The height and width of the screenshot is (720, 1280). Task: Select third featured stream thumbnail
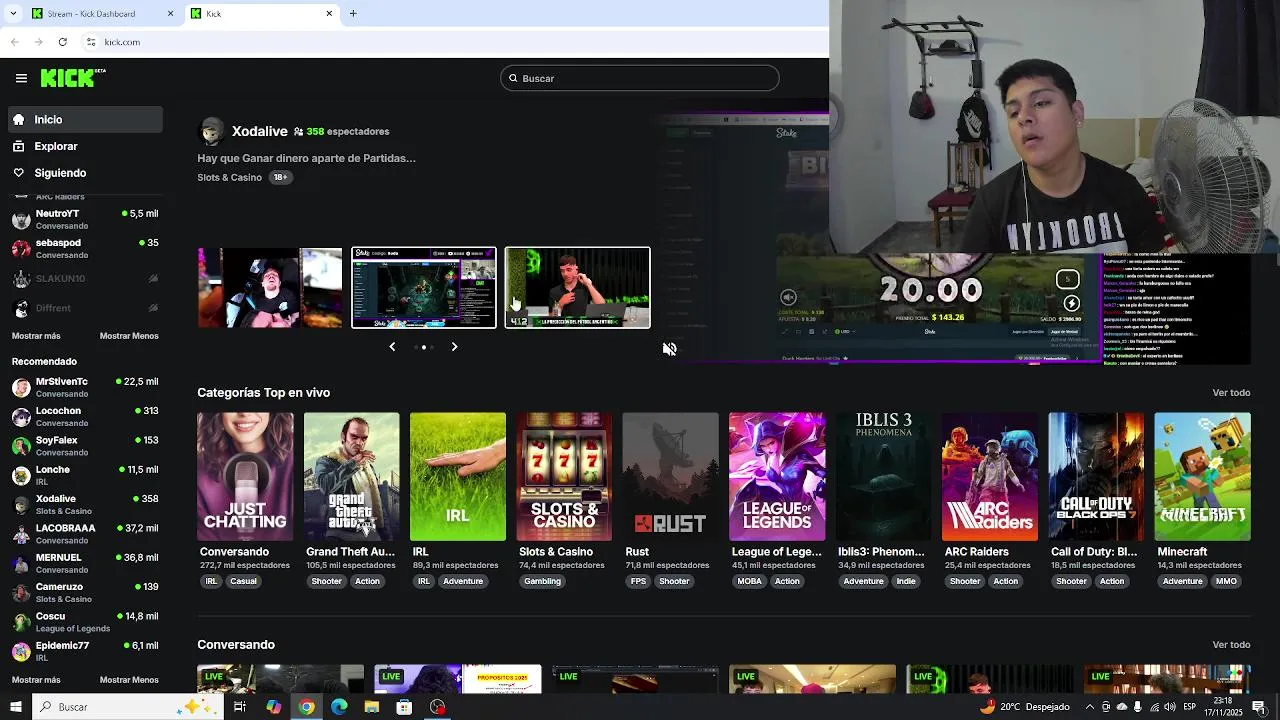pos(578,288)
